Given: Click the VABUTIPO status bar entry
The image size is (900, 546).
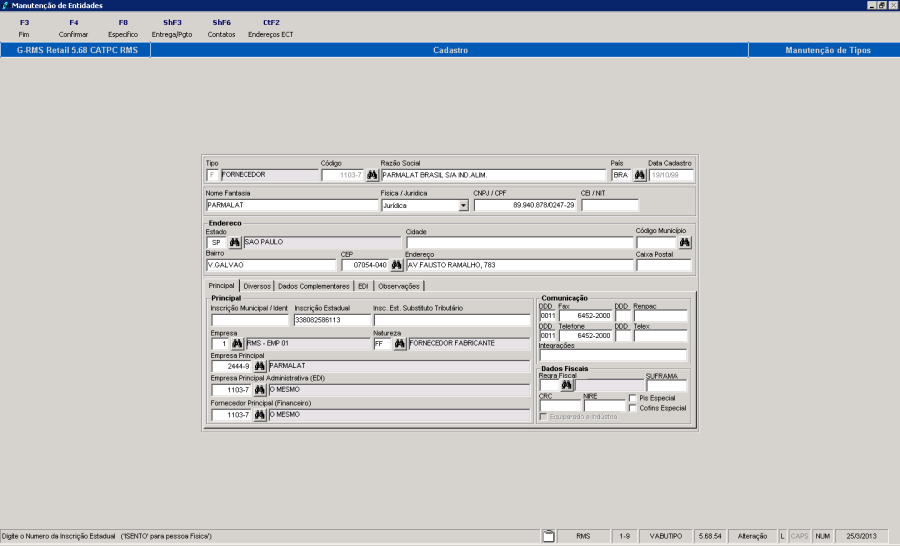Looking at the screenshot, I should pos(666,536).
